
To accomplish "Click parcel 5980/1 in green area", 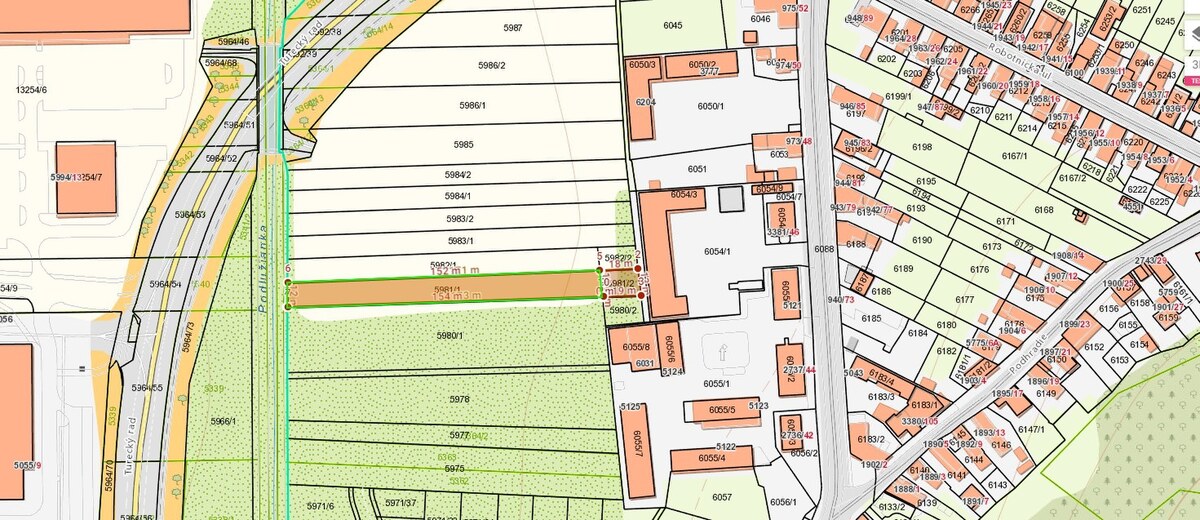I will click(448, 335).
